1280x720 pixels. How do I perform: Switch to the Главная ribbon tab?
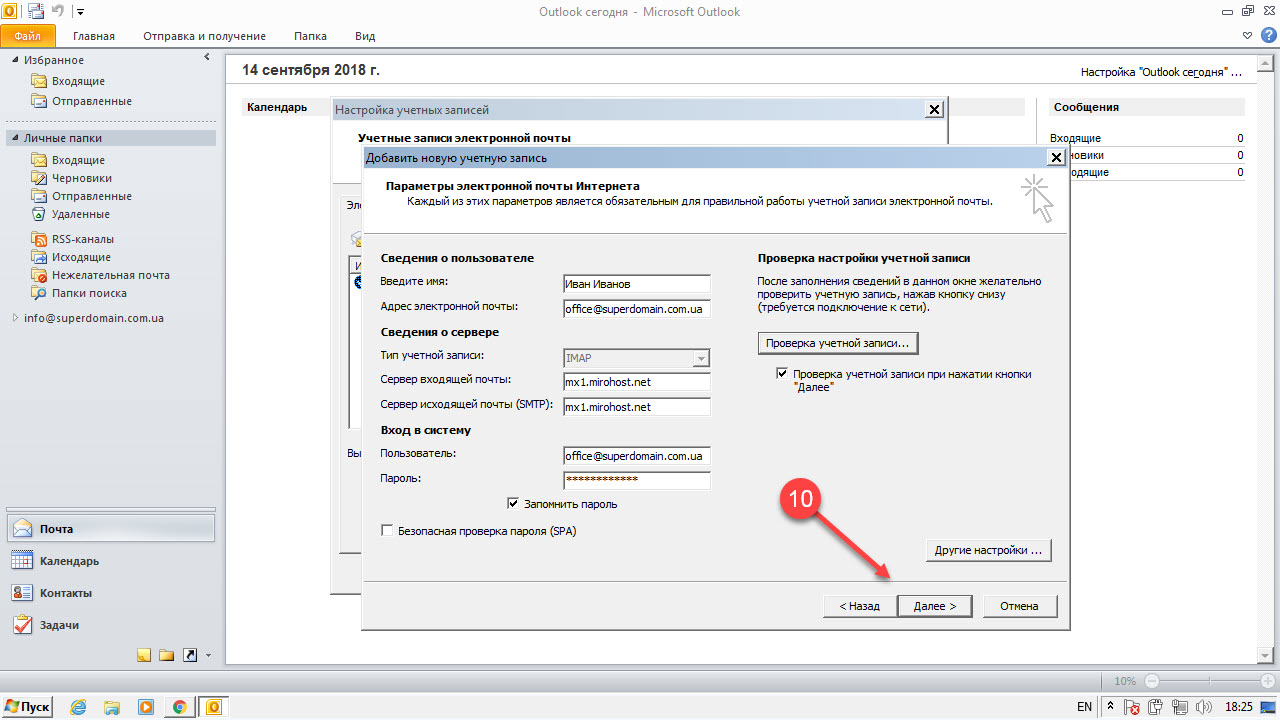94,36
